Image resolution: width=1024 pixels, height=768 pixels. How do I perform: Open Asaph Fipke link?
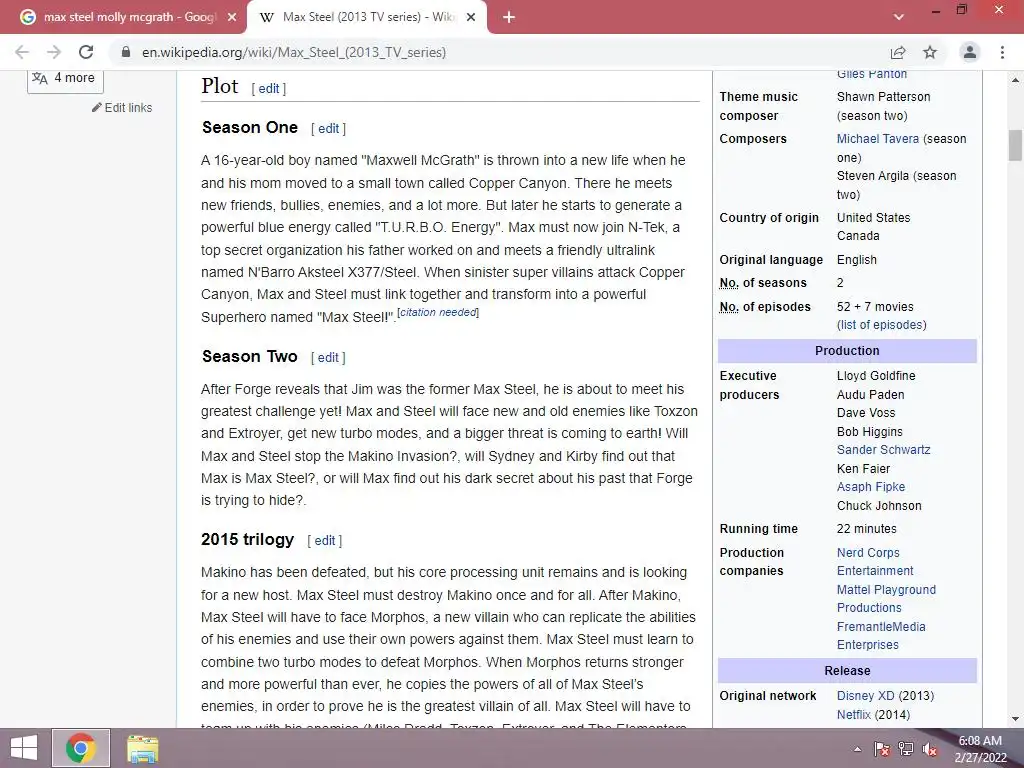(871, 487)
